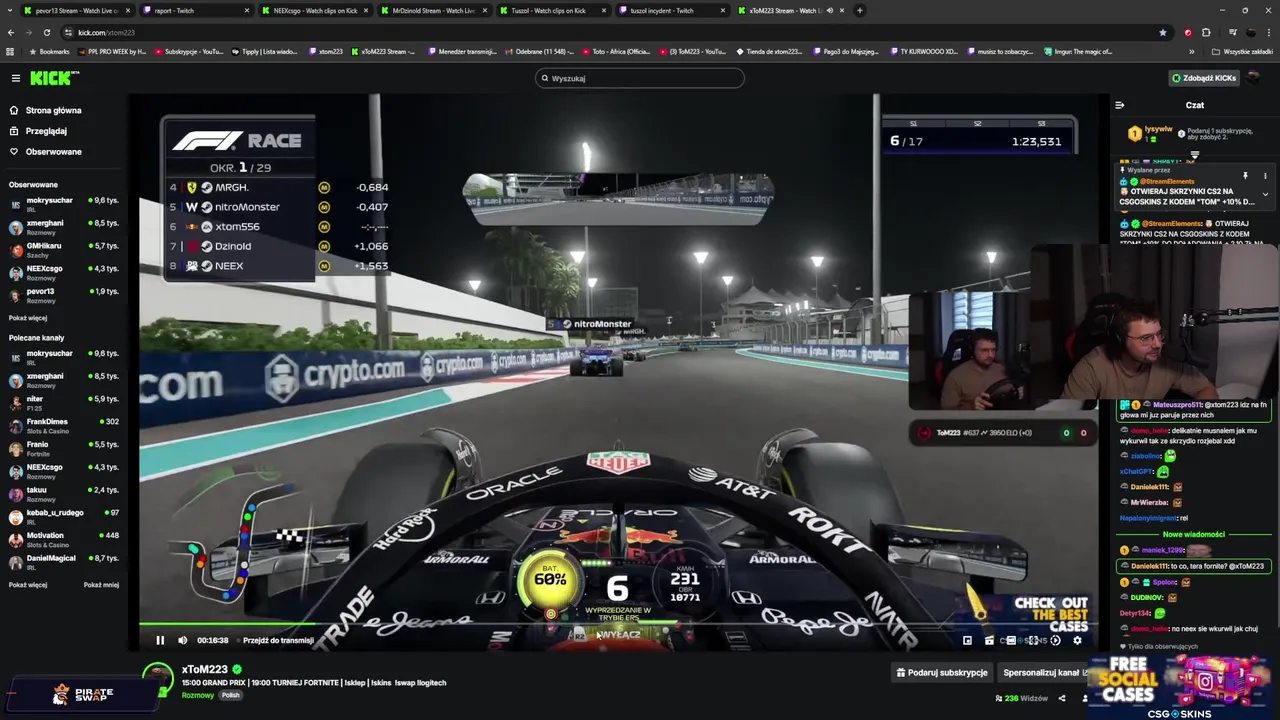Viewport: 1280px width, 720px height.
Task: Open niter channel in recommended list
Action: tap(64, 403)
